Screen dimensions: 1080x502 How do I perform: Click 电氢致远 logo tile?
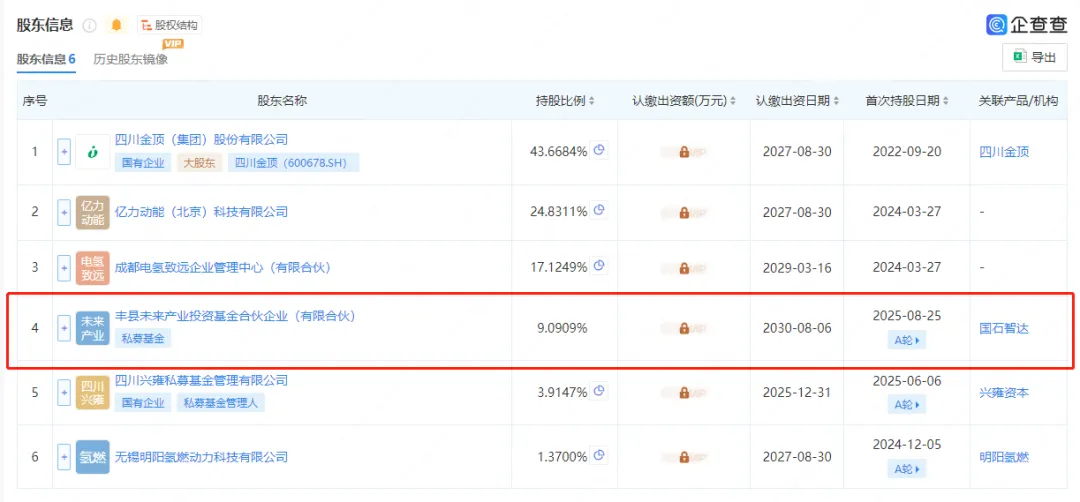point(92,268)
